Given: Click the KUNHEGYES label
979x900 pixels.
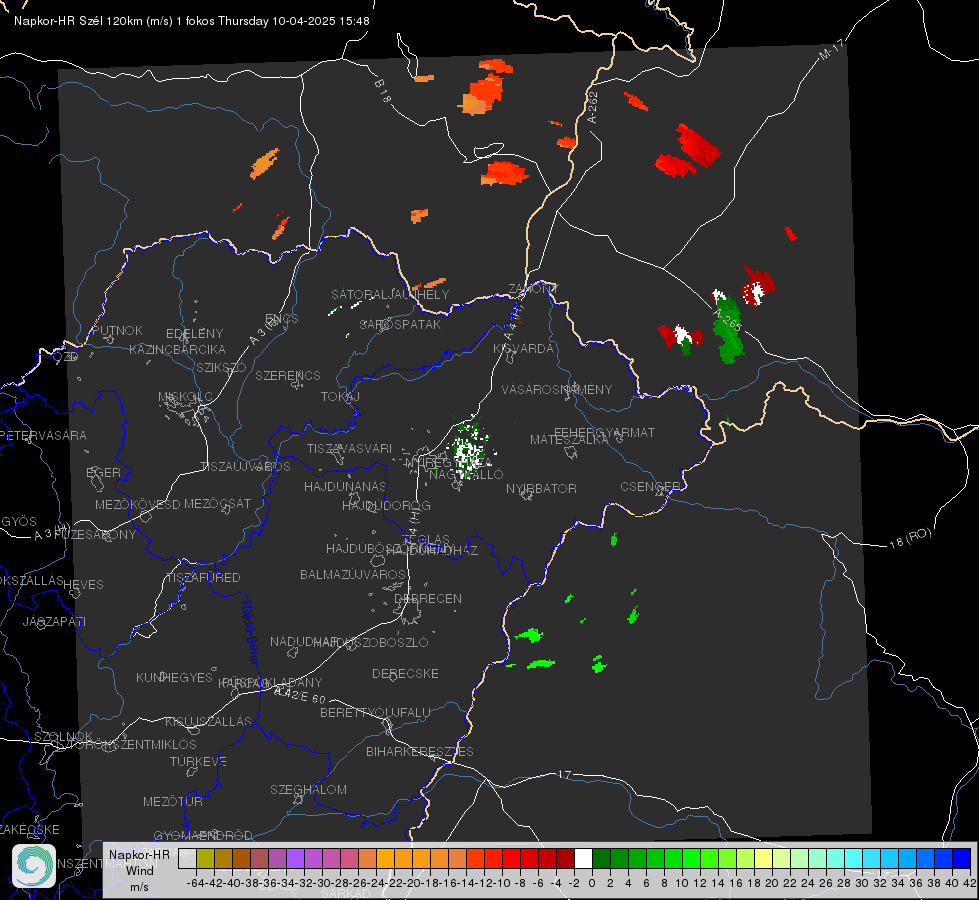Looking at the screenshot, I should 174,678.
